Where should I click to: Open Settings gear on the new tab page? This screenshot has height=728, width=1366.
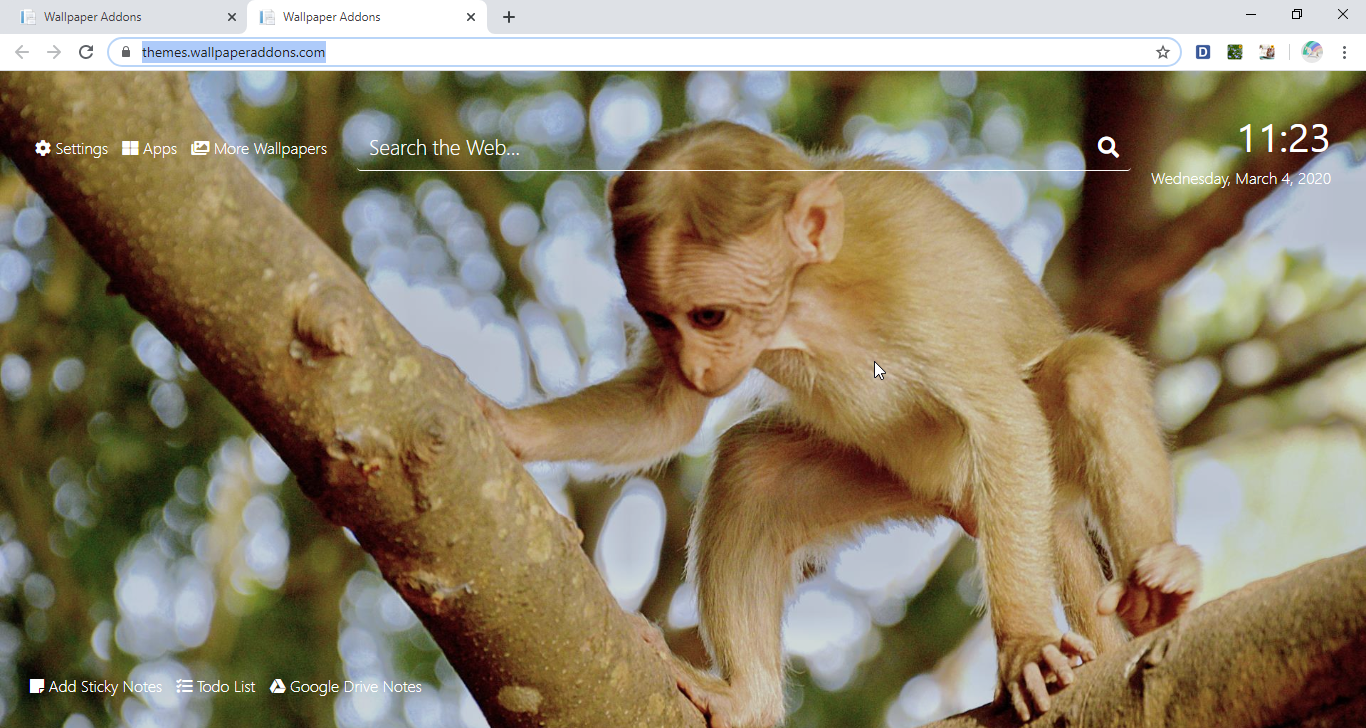point(43,148)
